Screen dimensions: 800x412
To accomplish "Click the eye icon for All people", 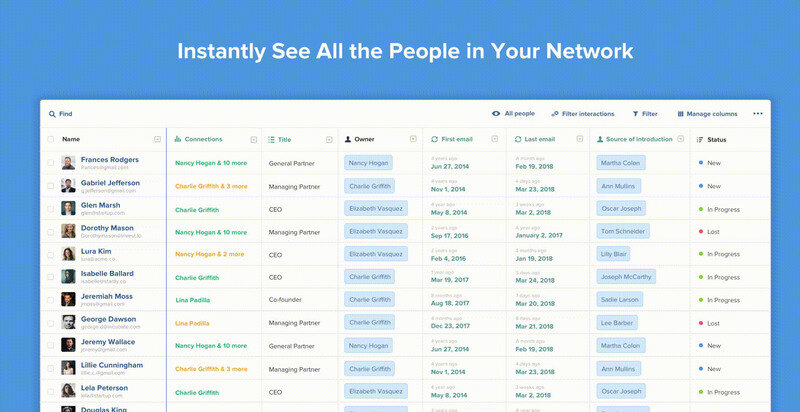I will click(x=496, y=114).
